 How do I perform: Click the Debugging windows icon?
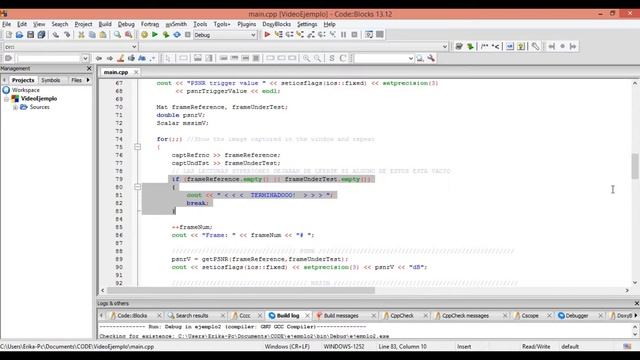click(369, 35)
